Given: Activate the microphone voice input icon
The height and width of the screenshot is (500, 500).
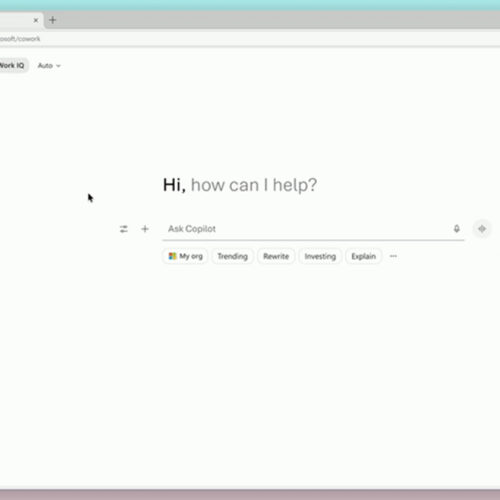Looking at the screenshot, I should 457,229.
